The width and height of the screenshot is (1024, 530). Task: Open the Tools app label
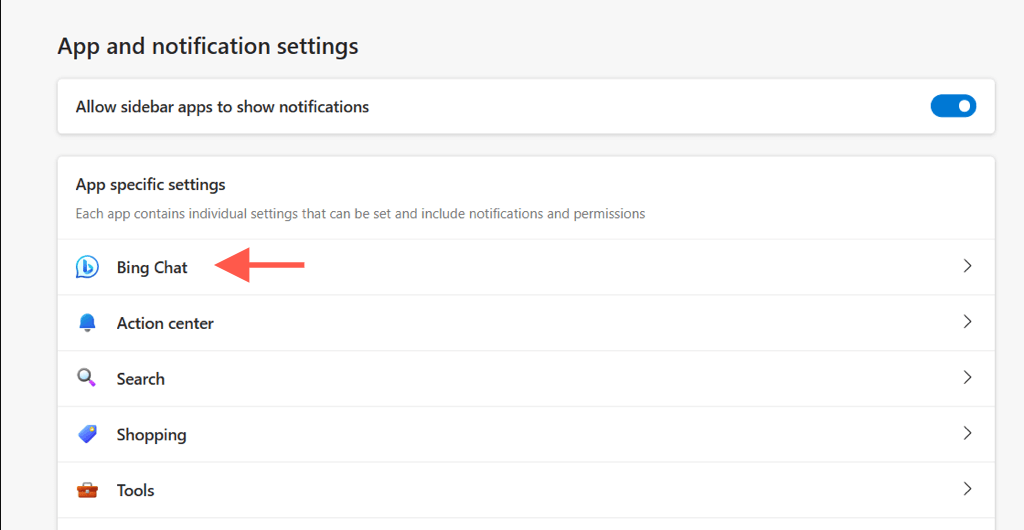135,491
